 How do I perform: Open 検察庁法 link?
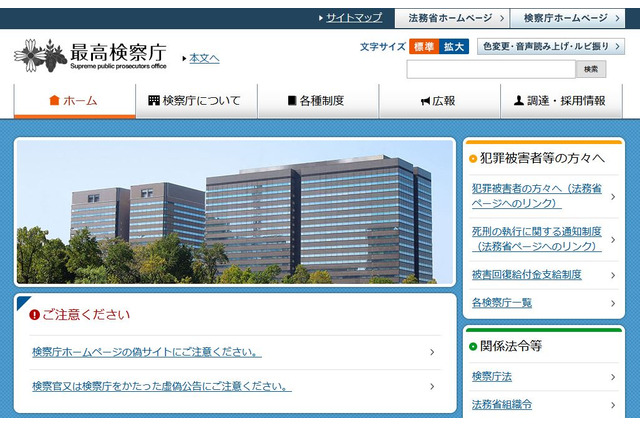(491, 377)
